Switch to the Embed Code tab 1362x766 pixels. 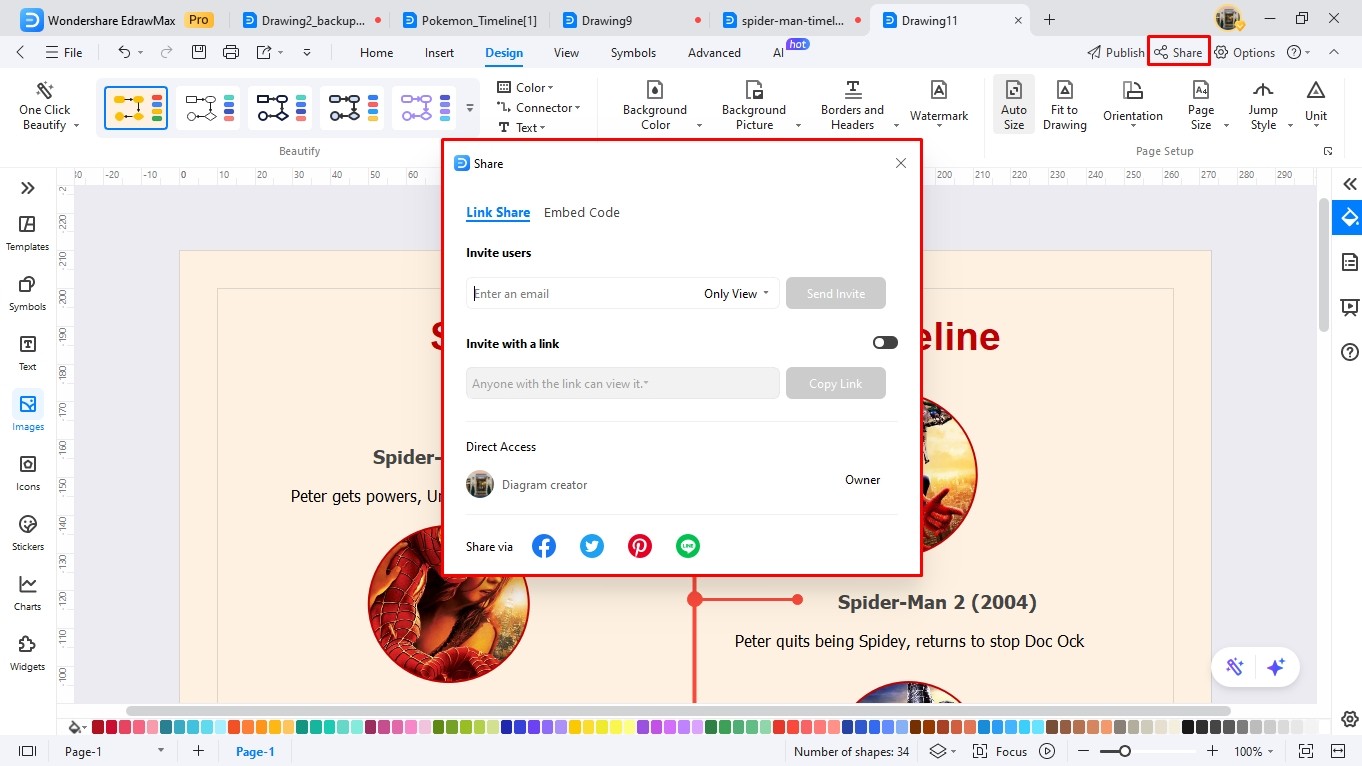582,212
